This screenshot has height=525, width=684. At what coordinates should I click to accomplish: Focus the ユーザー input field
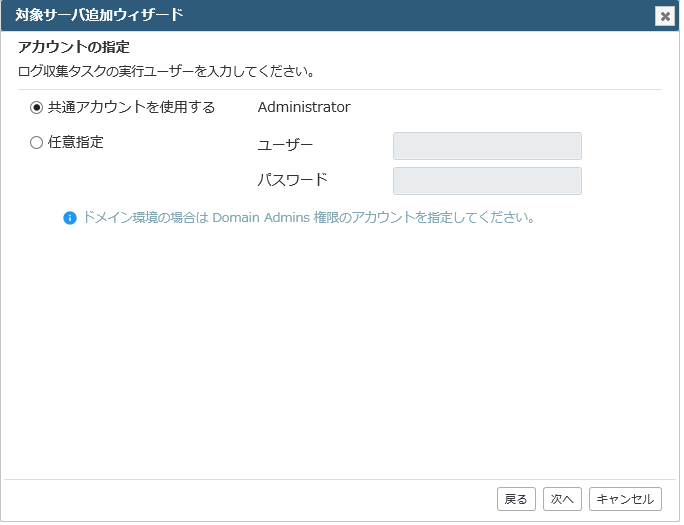[489, 147]
